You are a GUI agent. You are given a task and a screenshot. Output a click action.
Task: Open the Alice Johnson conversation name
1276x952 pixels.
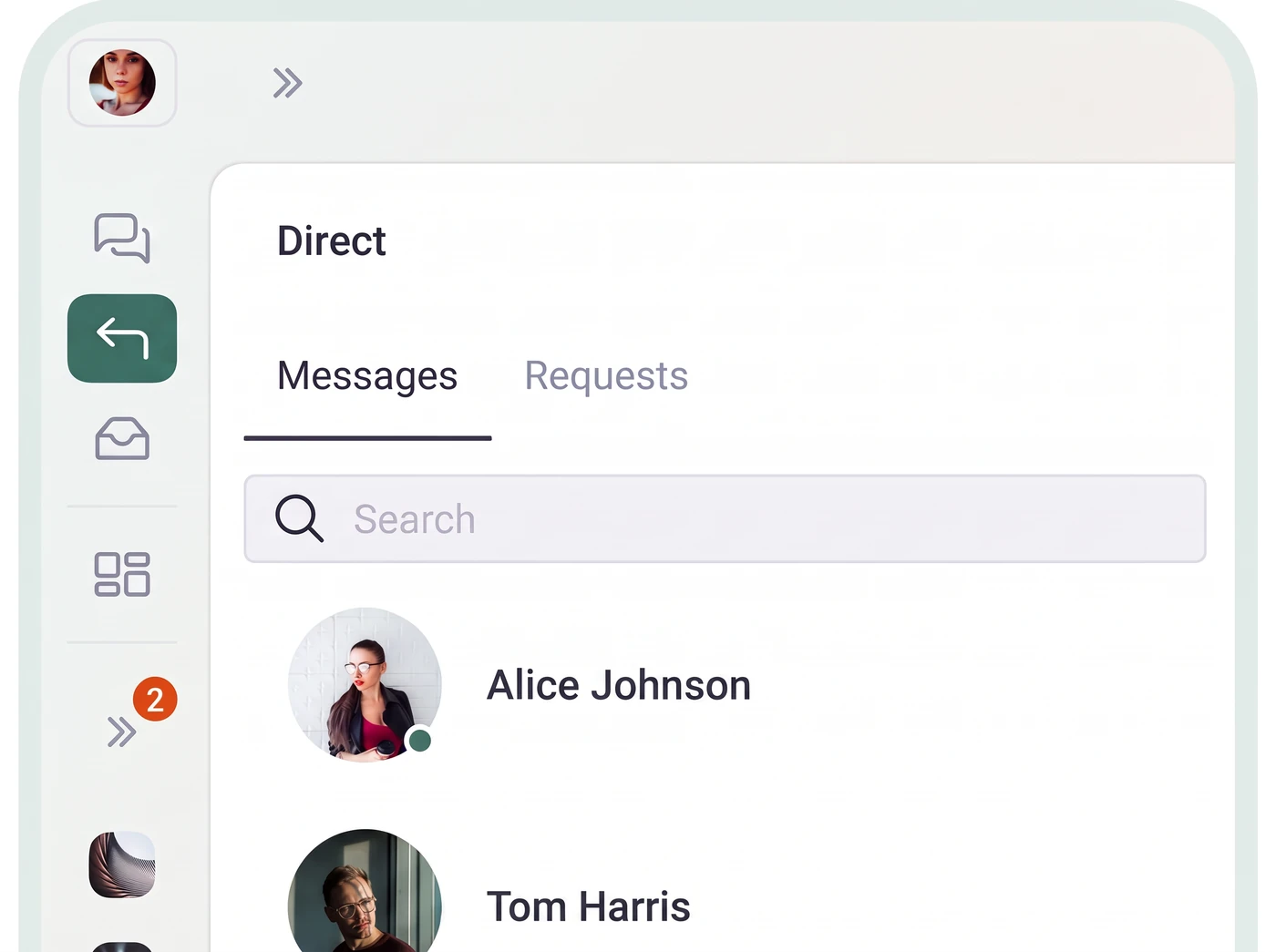tap(619, 685)
